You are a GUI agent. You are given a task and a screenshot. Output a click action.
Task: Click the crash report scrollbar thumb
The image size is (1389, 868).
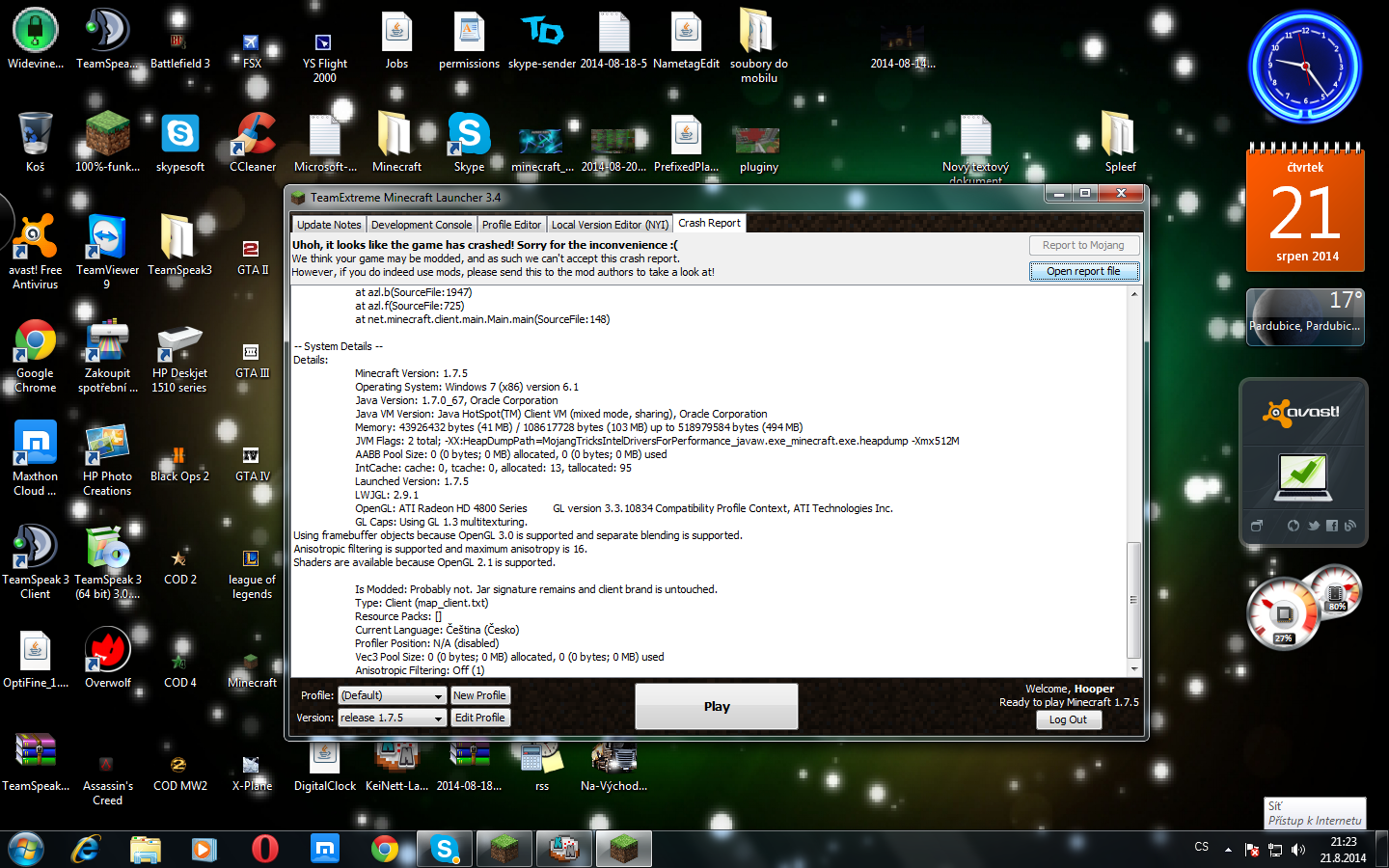pos(1133,600)
